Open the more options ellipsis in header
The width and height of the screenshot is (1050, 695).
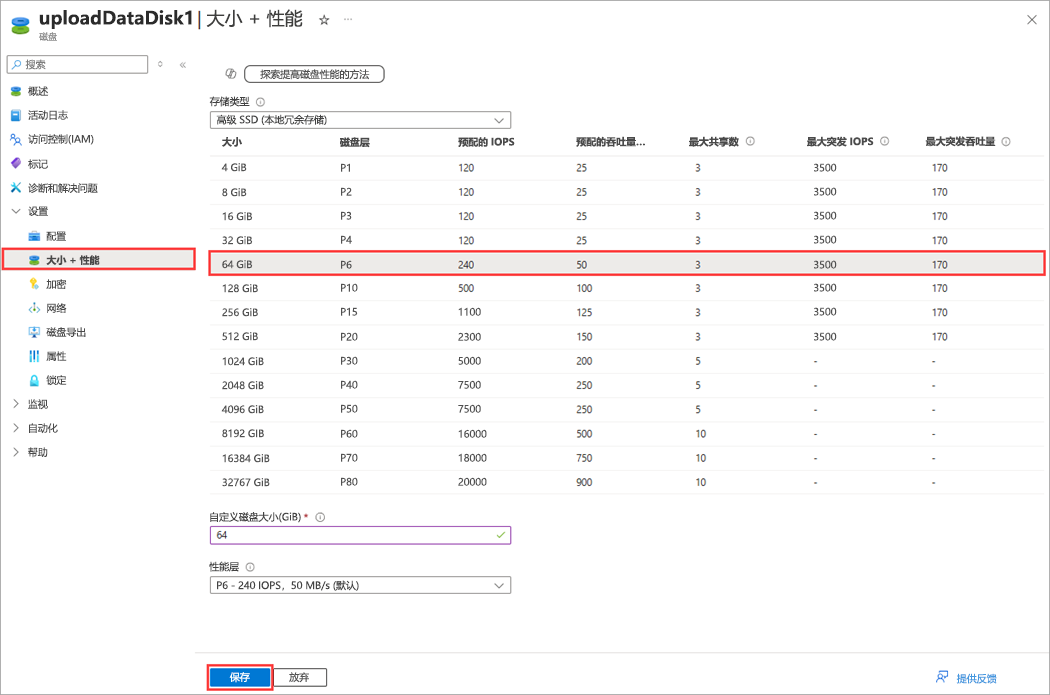click(x=348, y=19)
